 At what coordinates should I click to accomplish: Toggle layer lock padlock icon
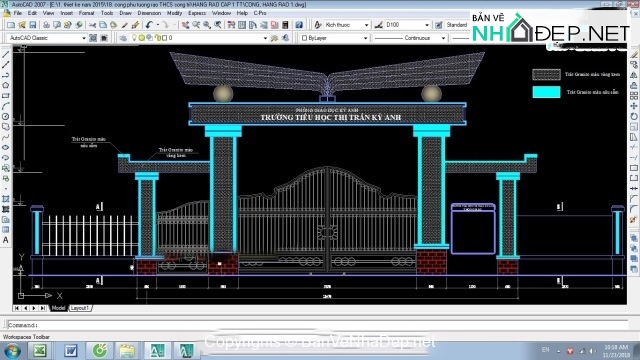coord(158,38)
